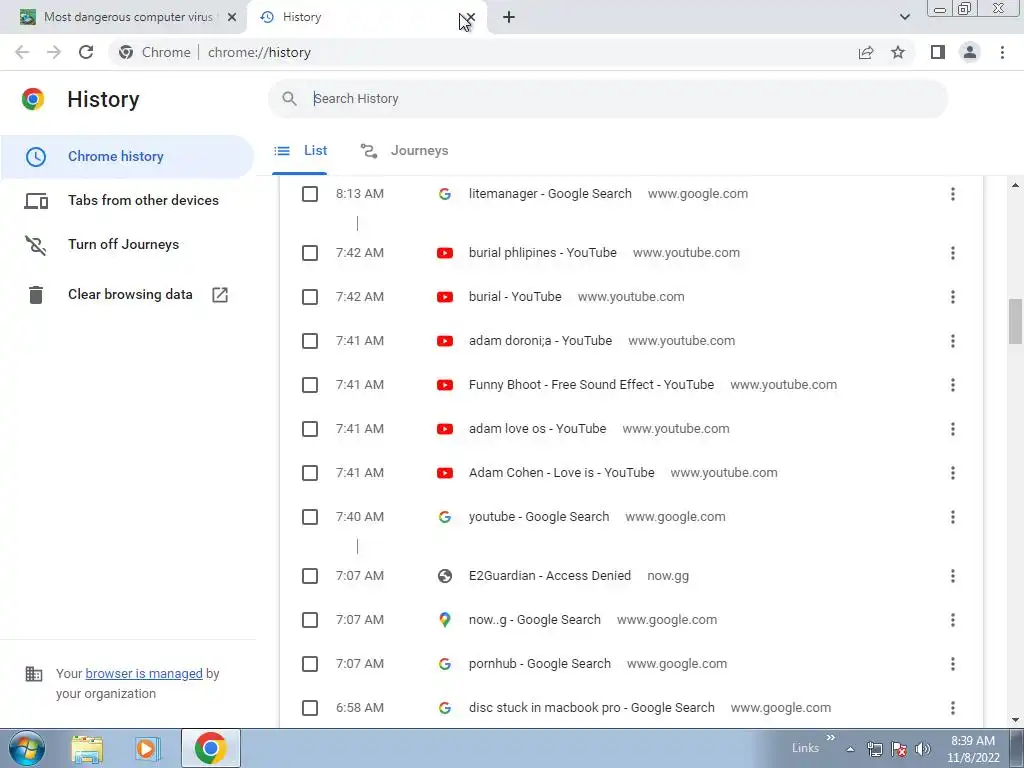Click the Google favicon for litemanager search

coord(445,194)
